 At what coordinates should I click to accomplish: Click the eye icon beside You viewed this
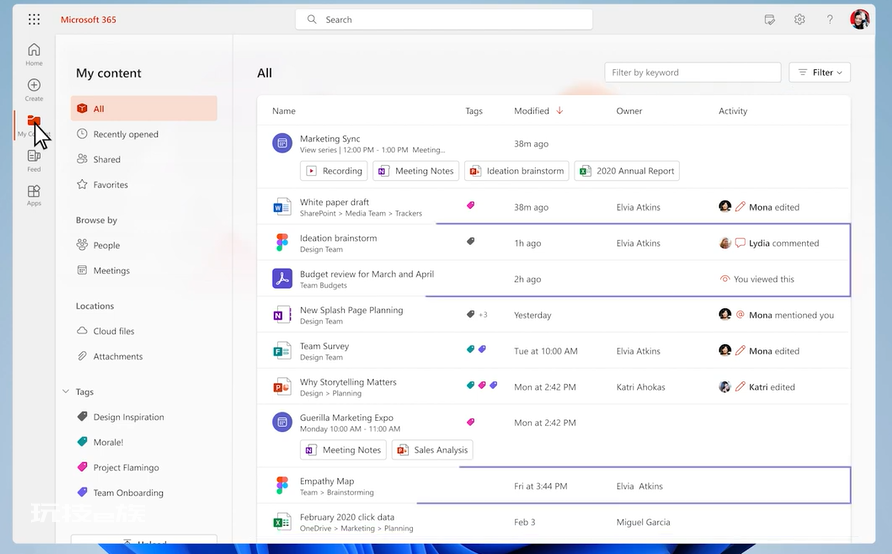[x=725, y=279]
